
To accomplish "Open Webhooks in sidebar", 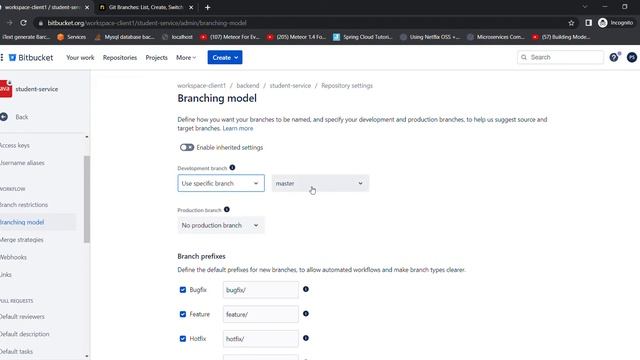I will point(13,257).
